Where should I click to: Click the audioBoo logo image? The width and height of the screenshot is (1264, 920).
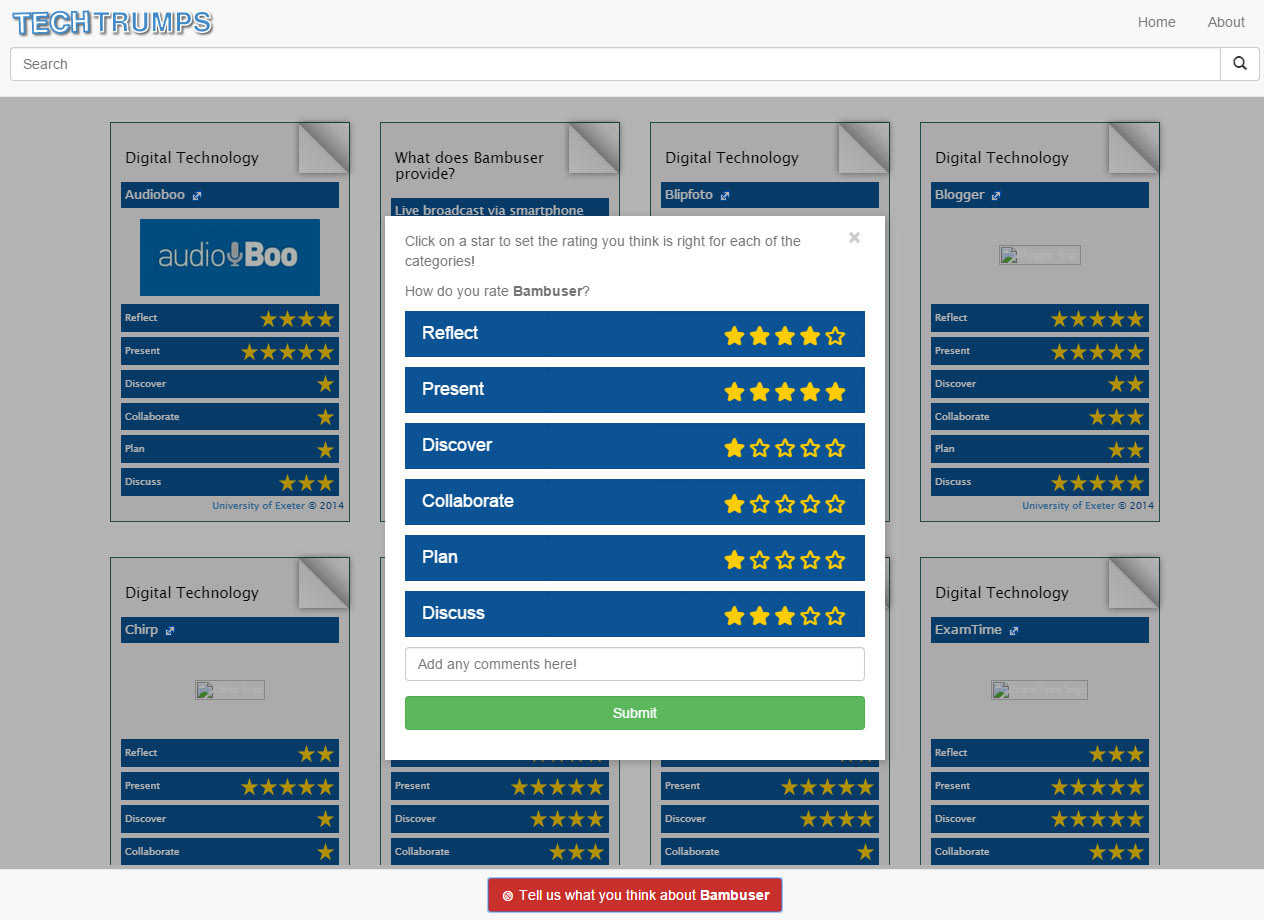tap(230, 257)
